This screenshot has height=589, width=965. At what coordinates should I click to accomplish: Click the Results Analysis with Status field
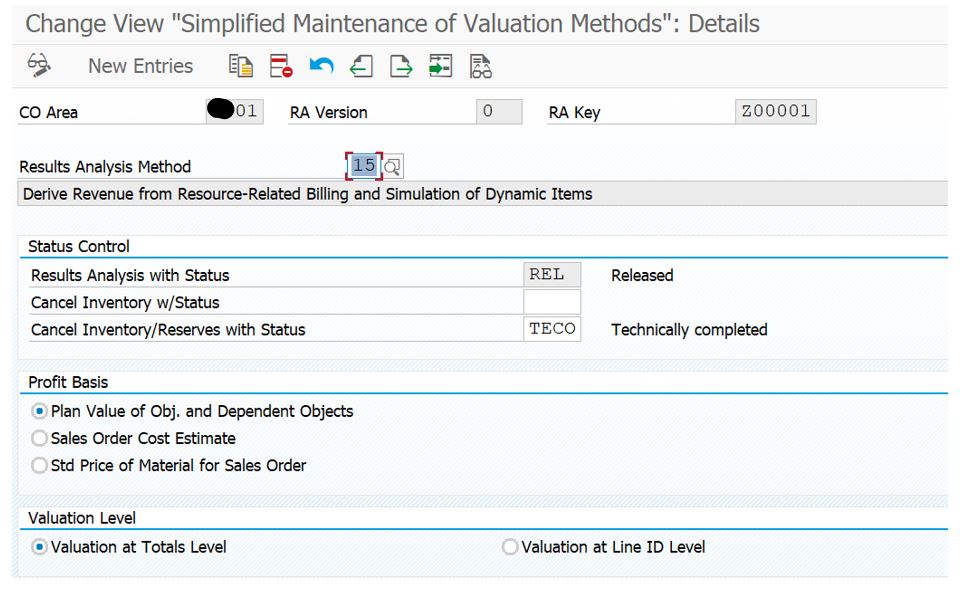(x=552, y=275)
